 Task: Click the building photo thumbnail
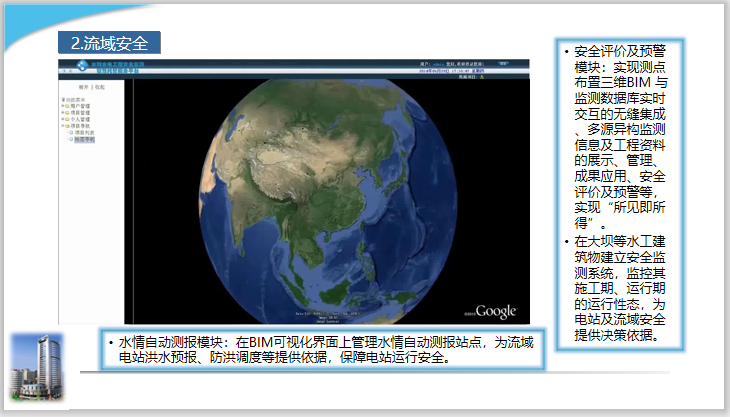(x=37, y=362)
